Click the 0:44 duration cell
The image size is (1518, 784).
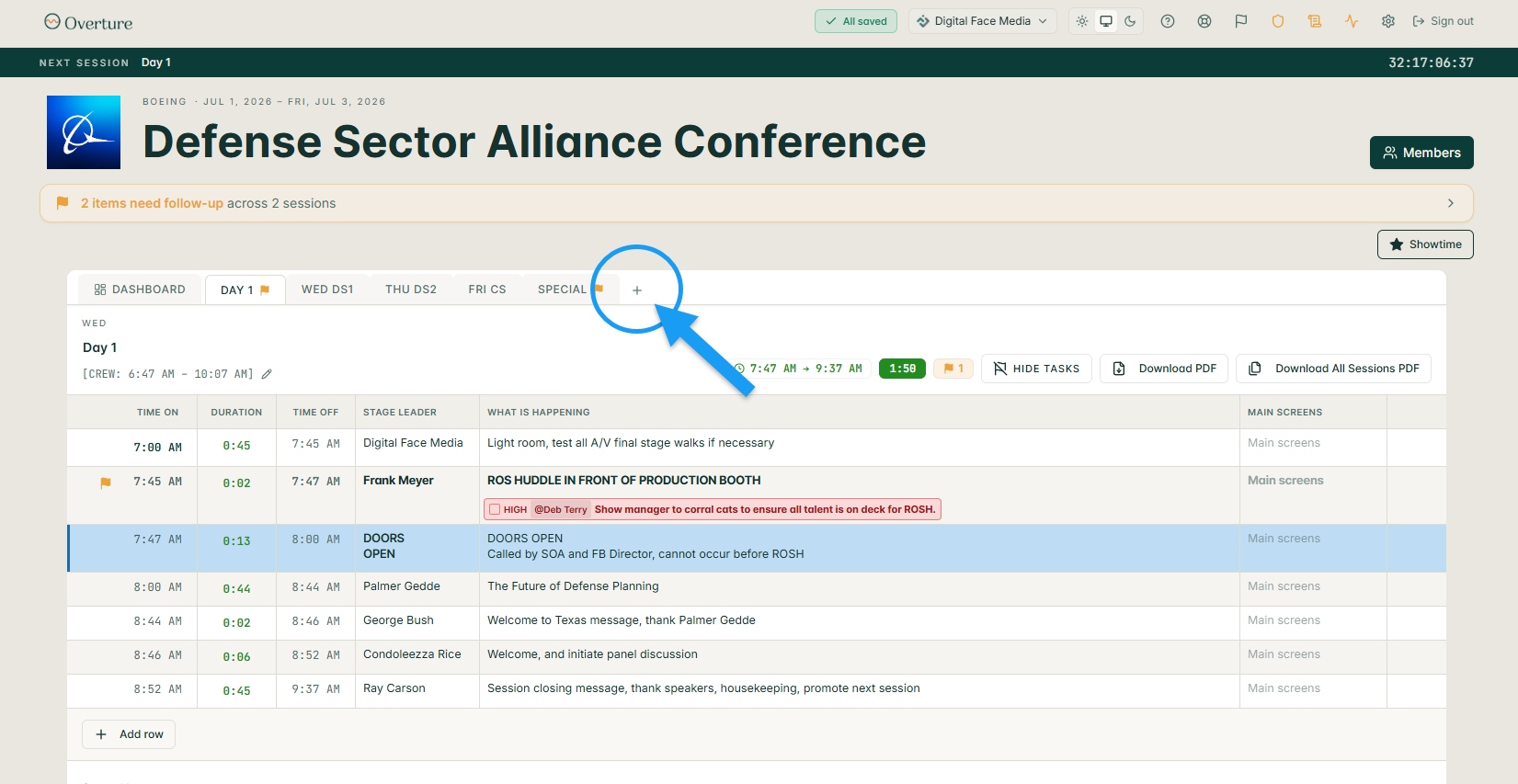pyautogui.click(x=236, y=589)
